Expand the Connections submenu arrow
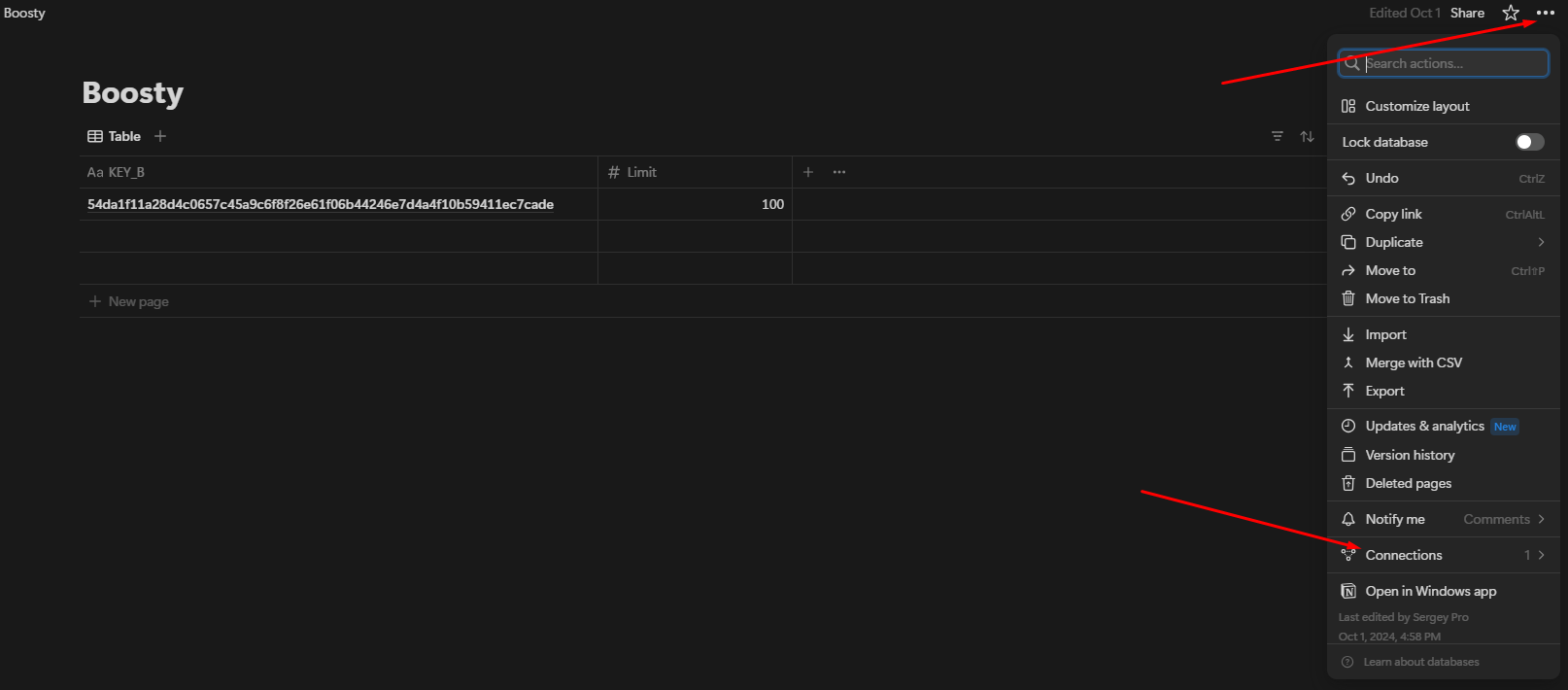The image size is (1568, 690). (1541, 555)
